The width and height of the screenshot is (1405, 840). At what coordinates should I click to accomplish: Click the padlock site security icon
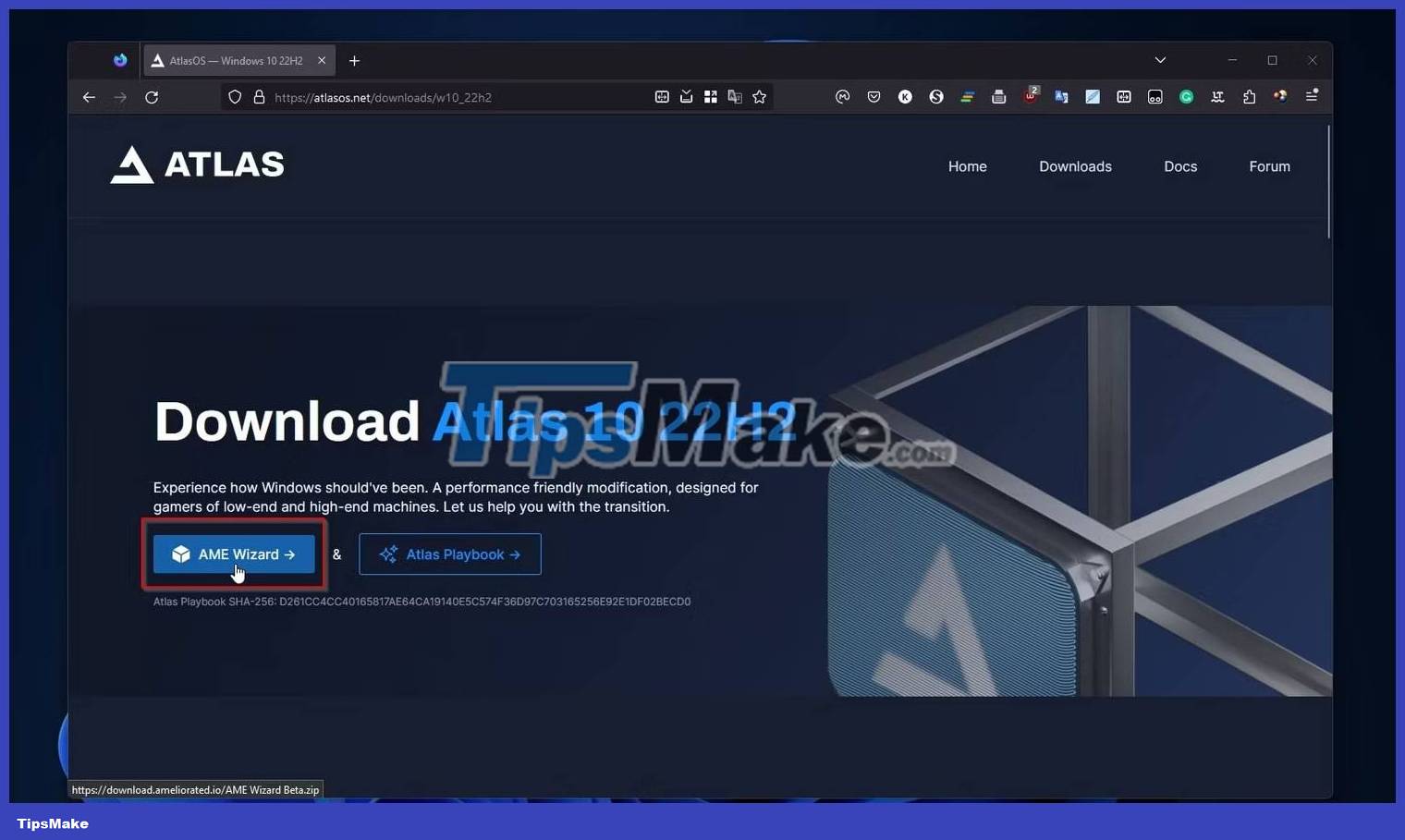tap(259, 96)
